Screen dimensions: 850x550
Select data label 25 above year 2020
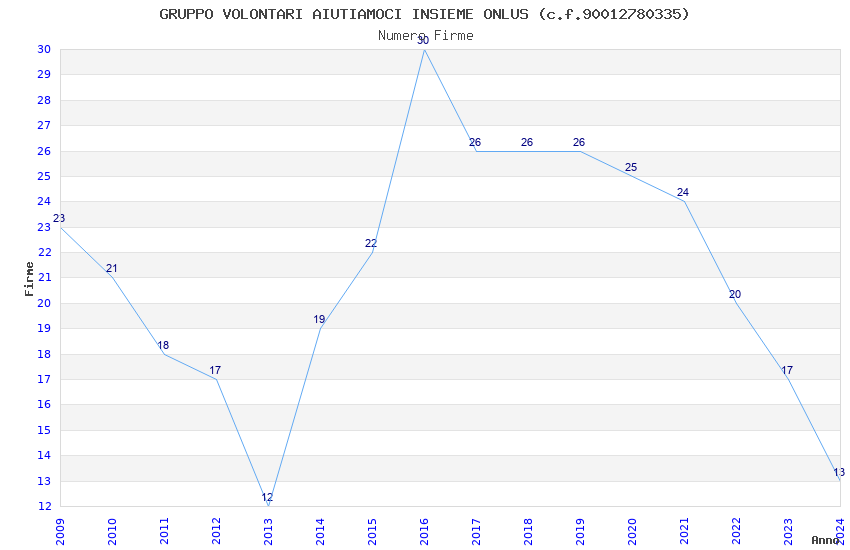click(x=631, y=167)
